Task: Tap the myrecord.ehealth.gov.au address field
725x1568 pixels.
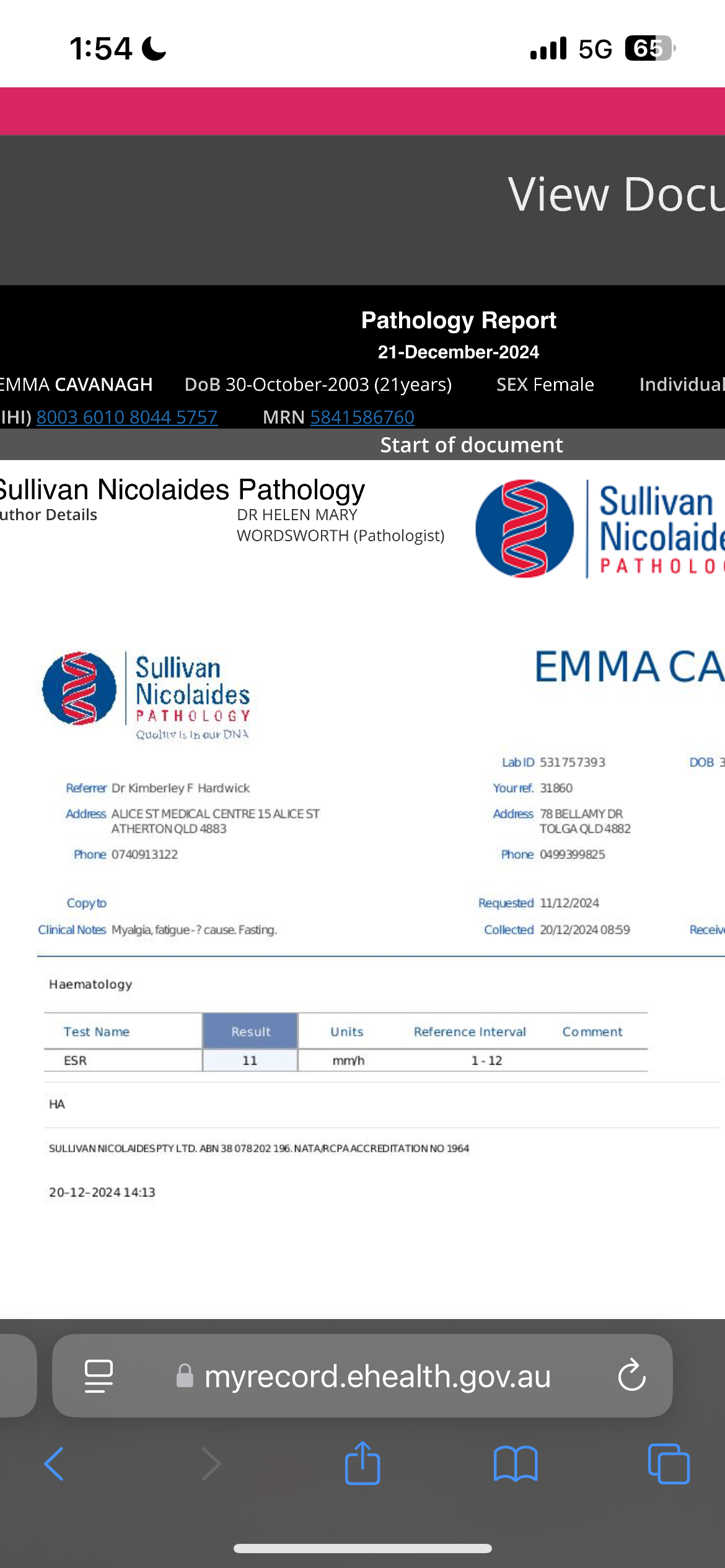Action: click(377, 1376)
